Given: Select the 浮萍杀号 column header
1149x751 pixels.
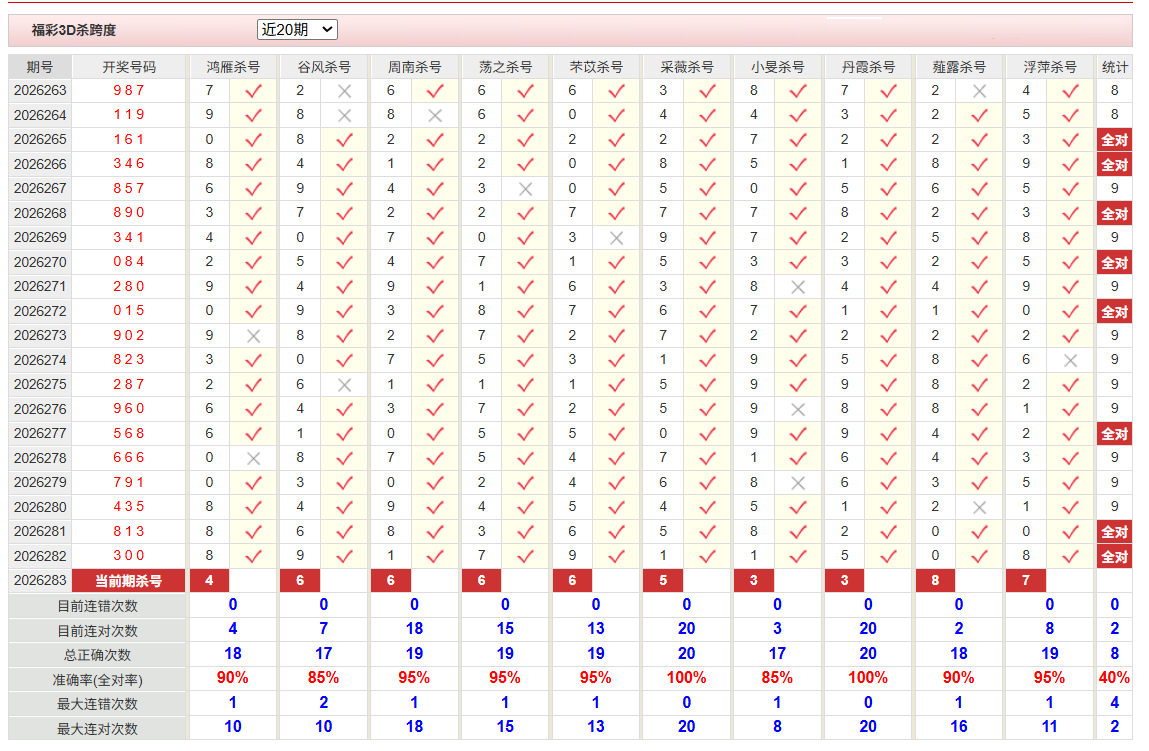Looking at the screenshot, I should (x=1049, y=67).
